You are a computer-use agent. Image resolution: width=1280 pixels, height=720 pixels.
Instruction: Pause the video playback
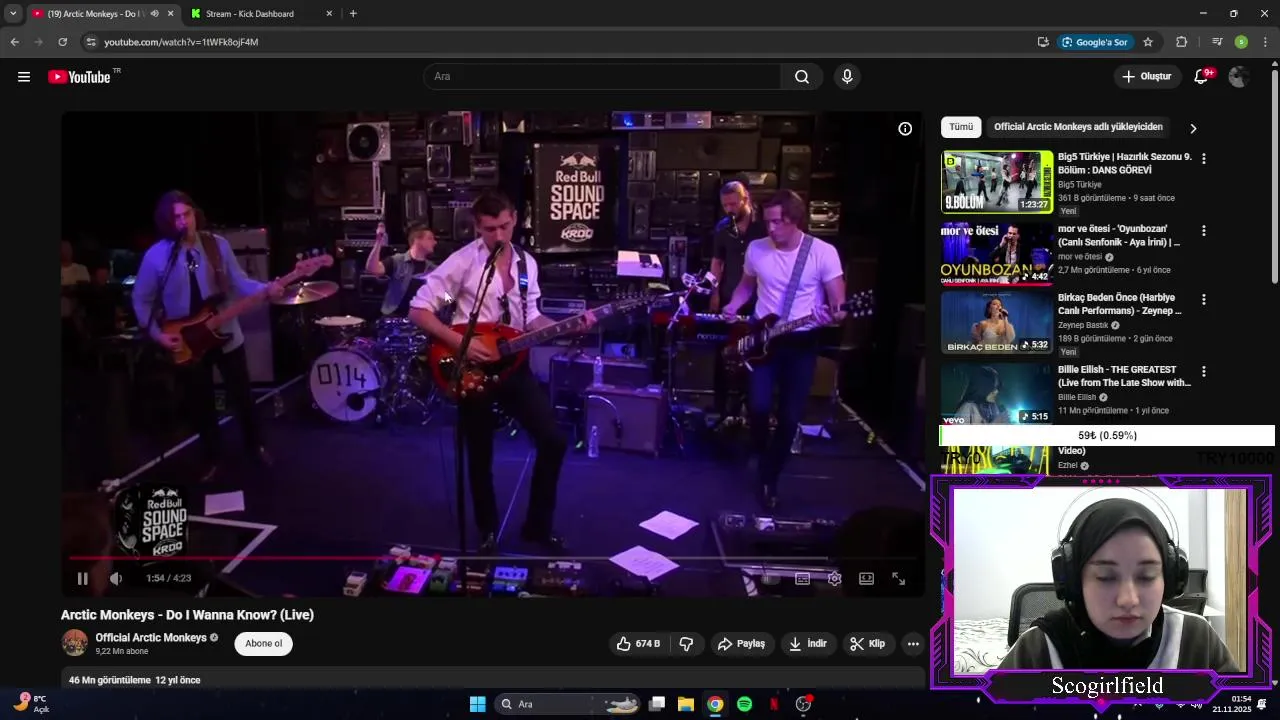pyautogui.click(x=83, y=578)
